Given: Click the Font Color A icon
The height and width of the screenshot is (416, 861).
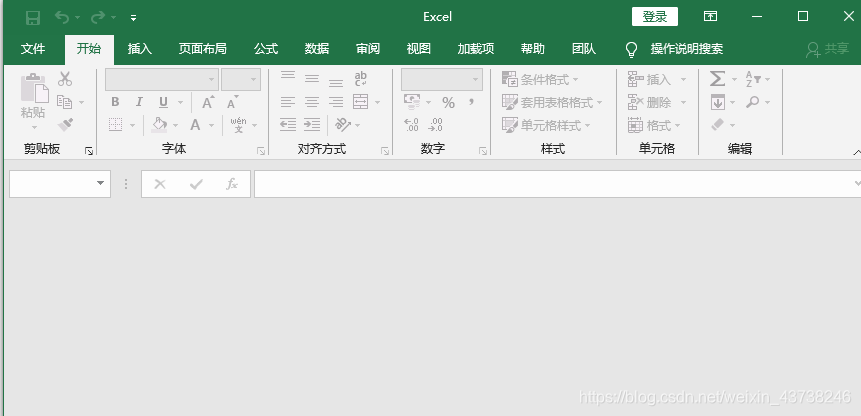Looking at the screenshot, I should pos(195,125).
